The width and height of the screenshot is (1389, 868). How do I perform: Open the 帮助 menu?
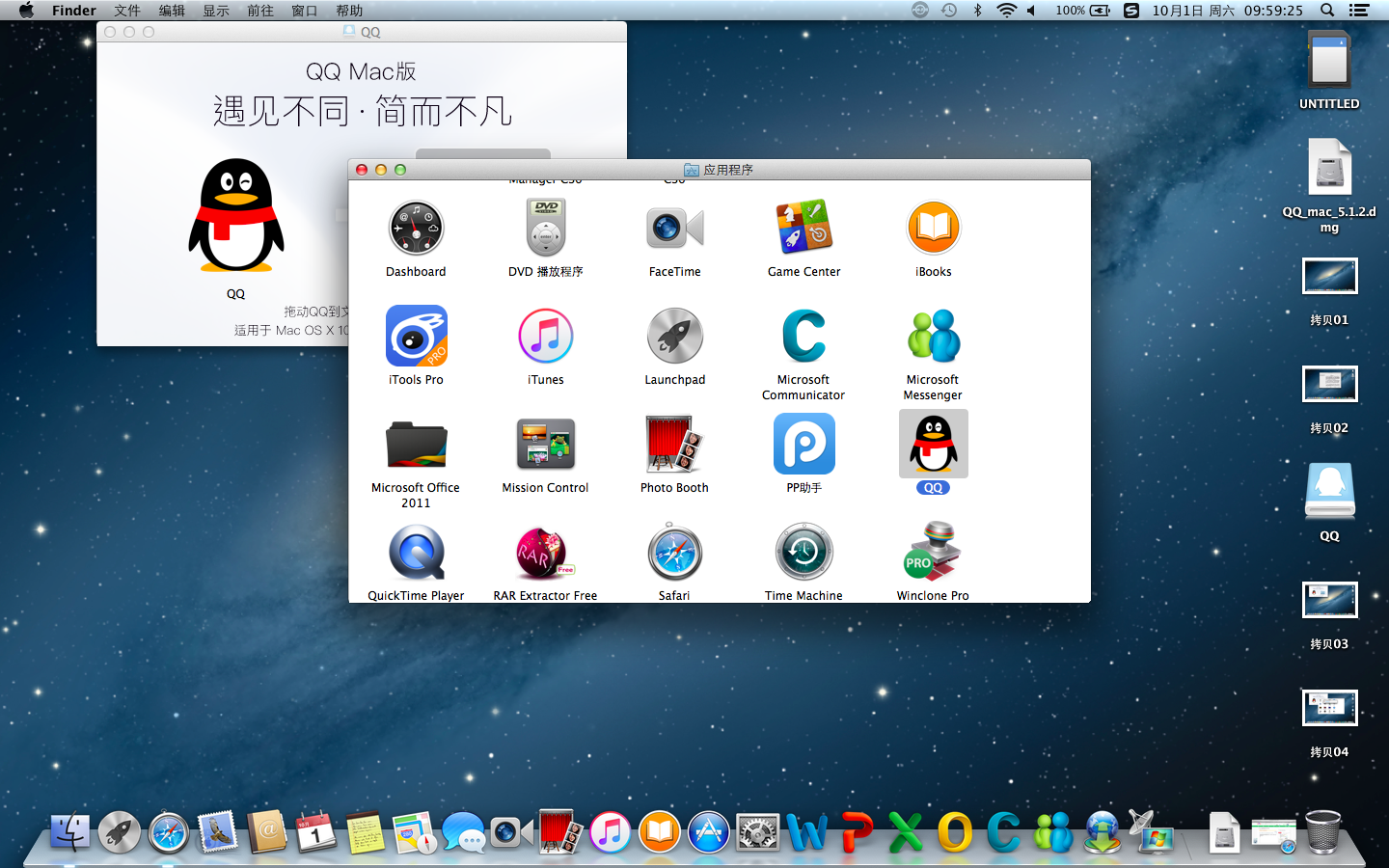click(349, 11)
